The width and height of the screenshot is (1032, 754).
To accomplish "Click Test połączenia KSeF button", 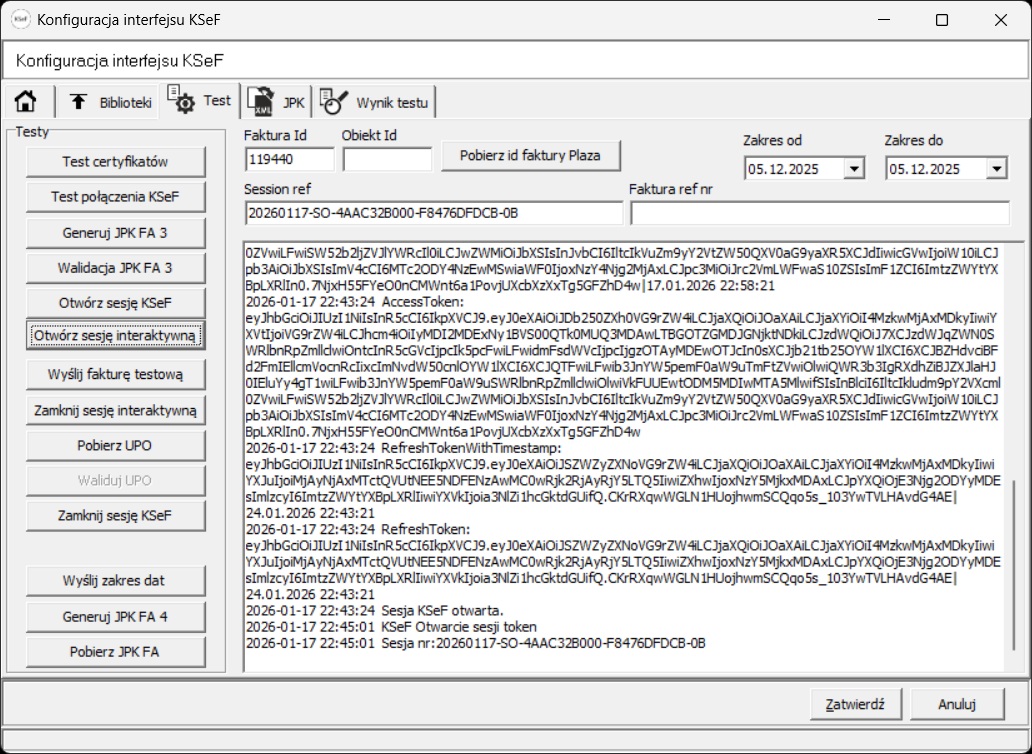I will tap(115, 197).
